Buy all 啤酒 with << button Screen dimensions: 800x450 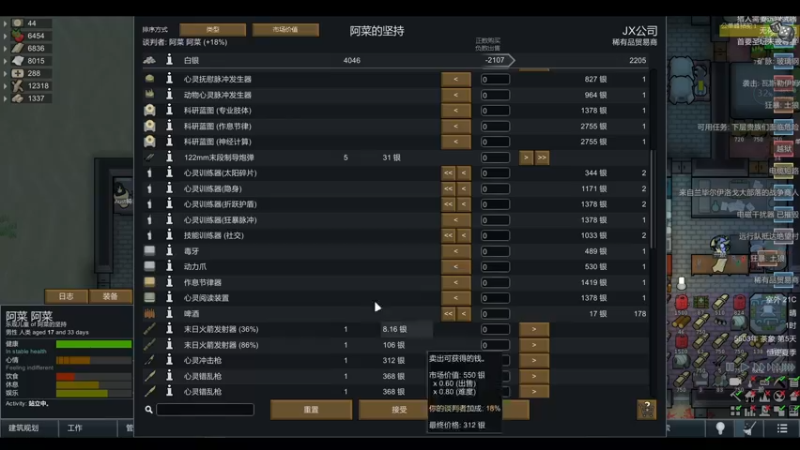point(448,313)
